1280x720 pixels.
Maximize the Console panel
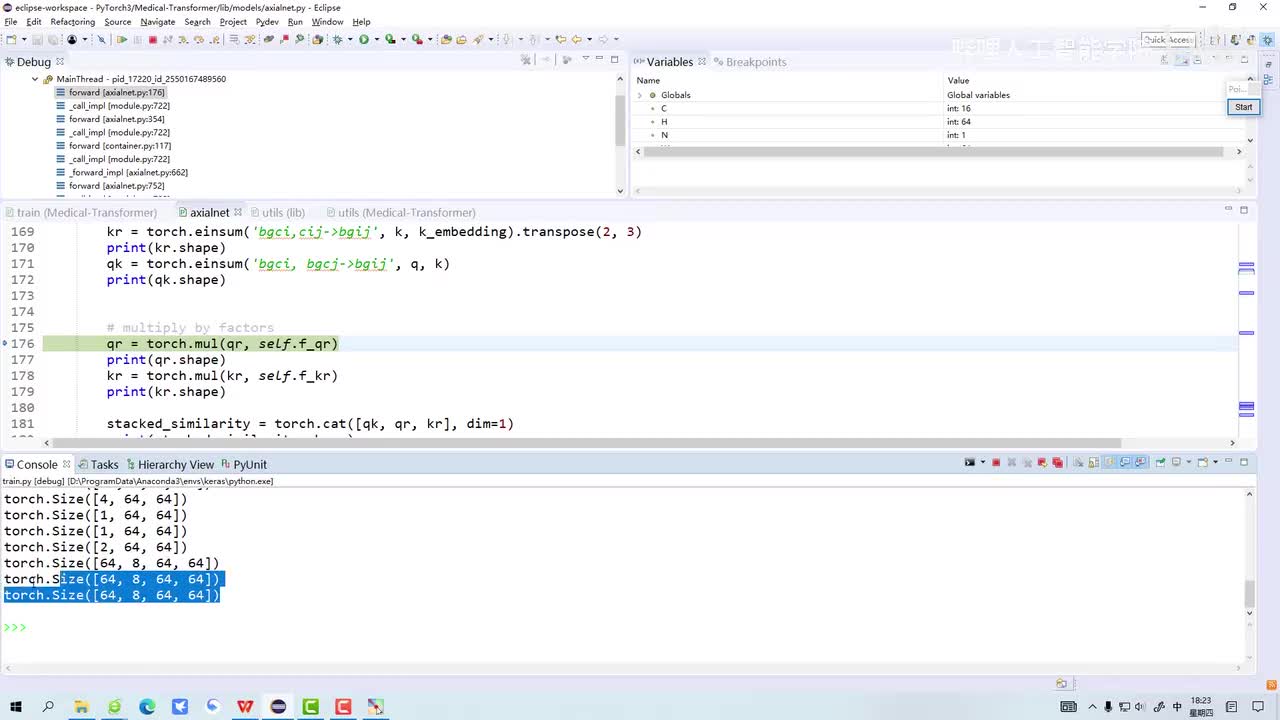(x=1244, y=463)
